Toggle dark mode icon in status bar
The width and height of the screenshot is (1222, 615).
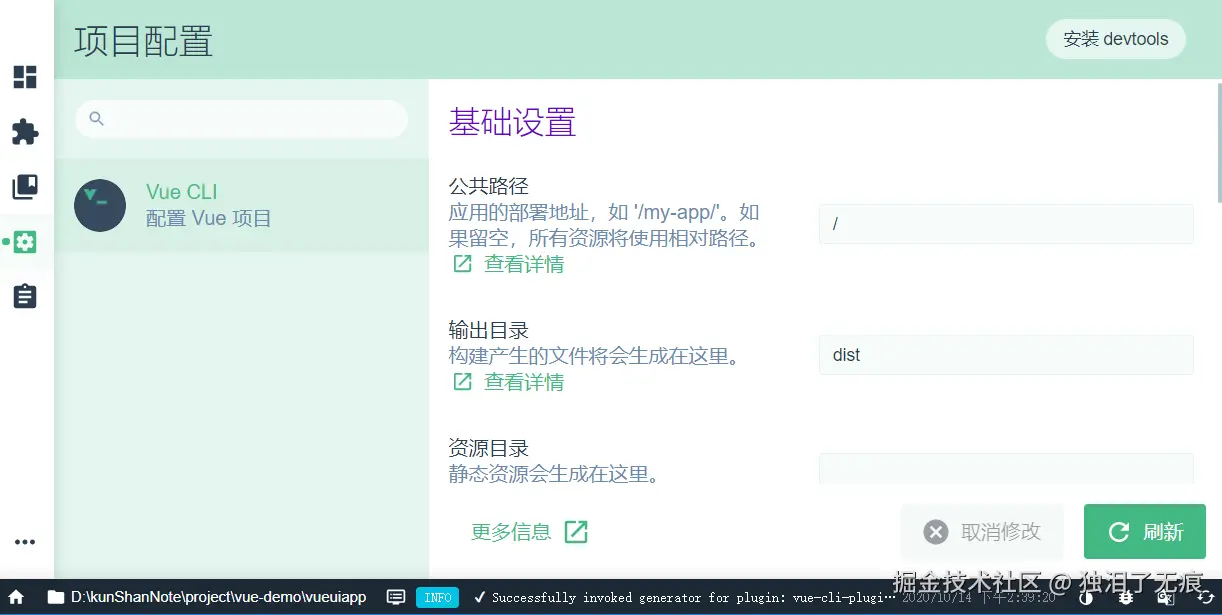click(1087, 597)
